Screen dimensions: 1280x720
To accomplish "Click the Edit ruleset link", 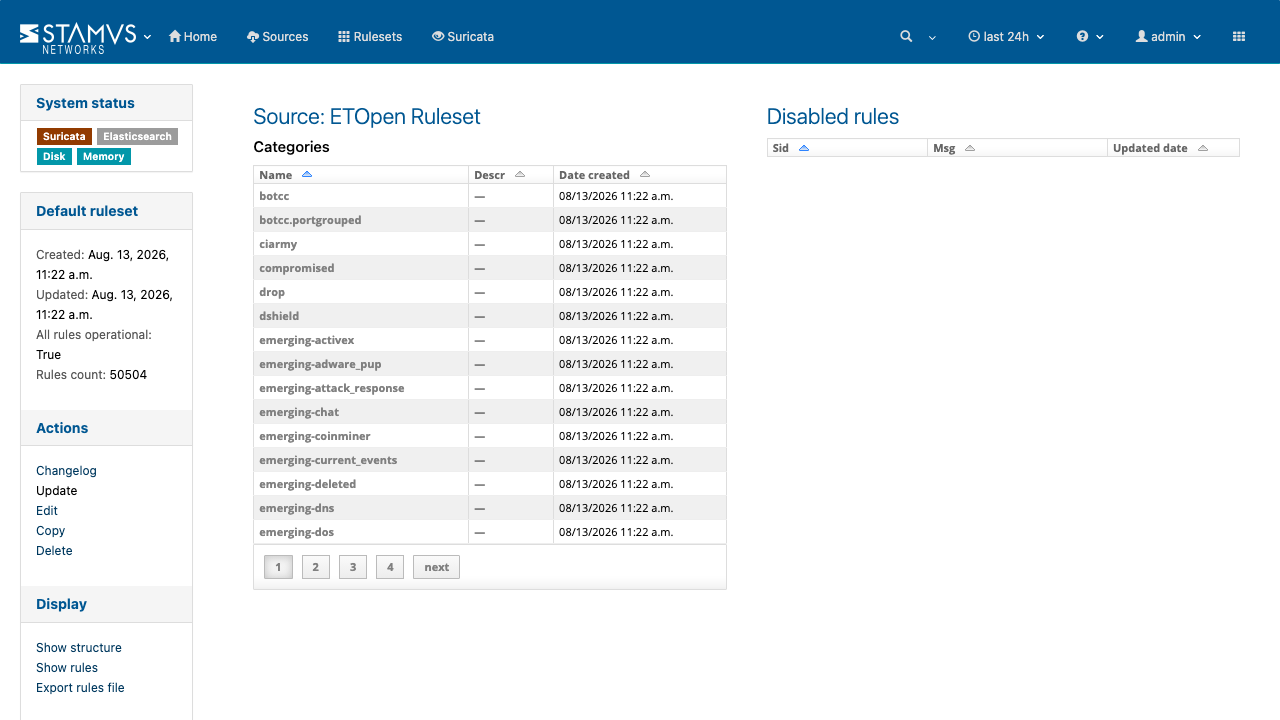I will [47, 510].
